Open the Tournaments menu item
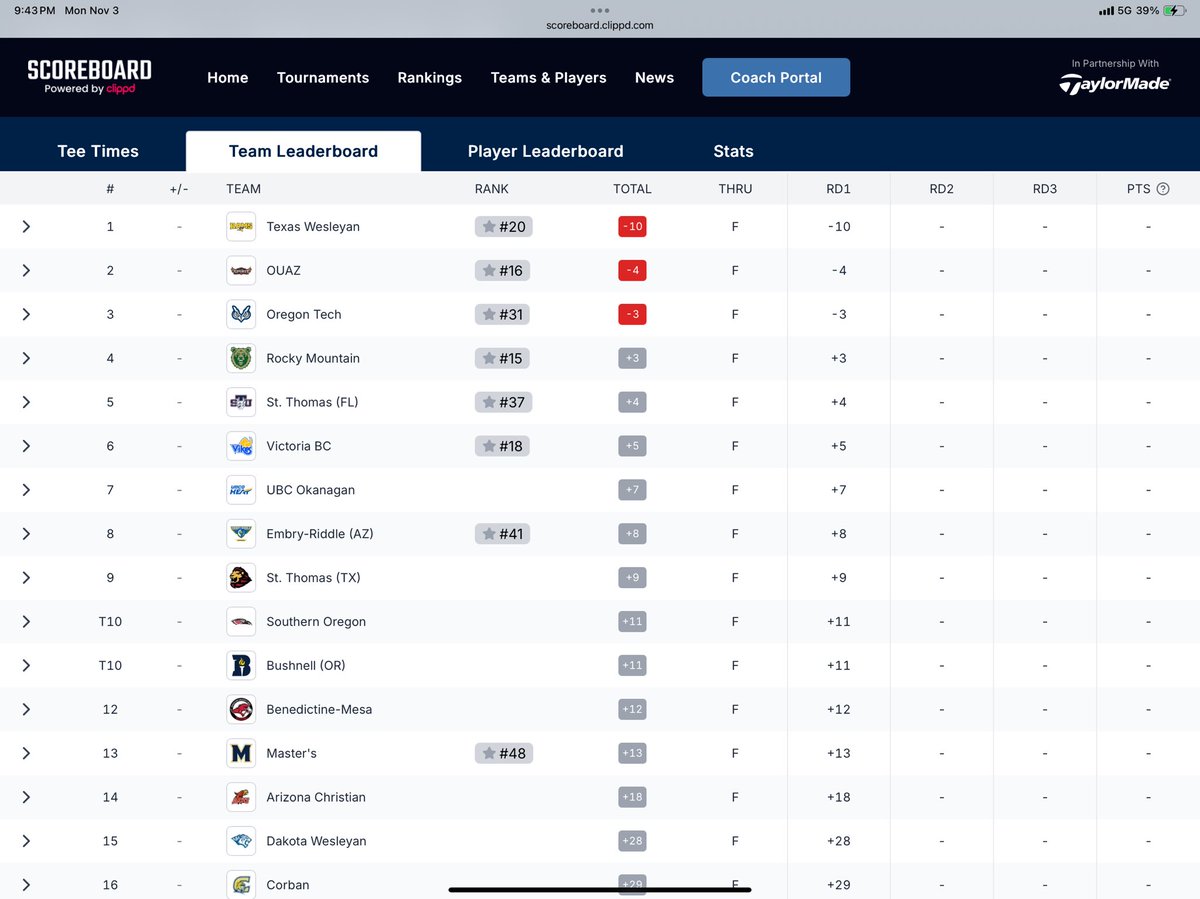Screen dimensions: 1200x899 (323, 78)
